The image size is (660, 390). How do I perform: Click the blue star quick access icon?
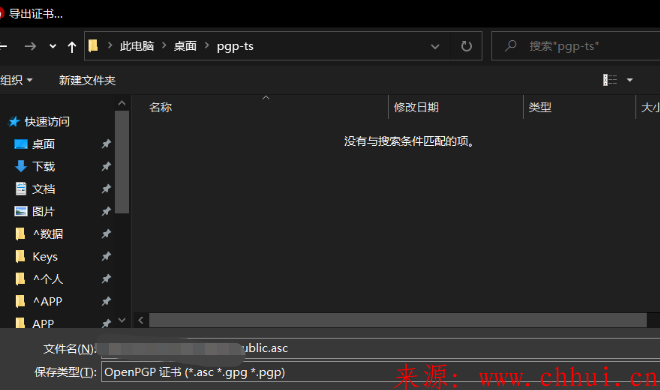coord(14,122)
